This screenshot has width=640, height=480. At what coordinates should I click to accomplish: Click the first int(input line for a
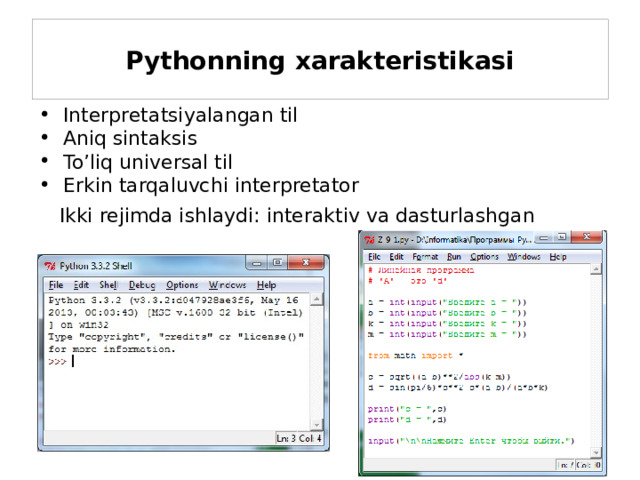click(x=447, y=302)
